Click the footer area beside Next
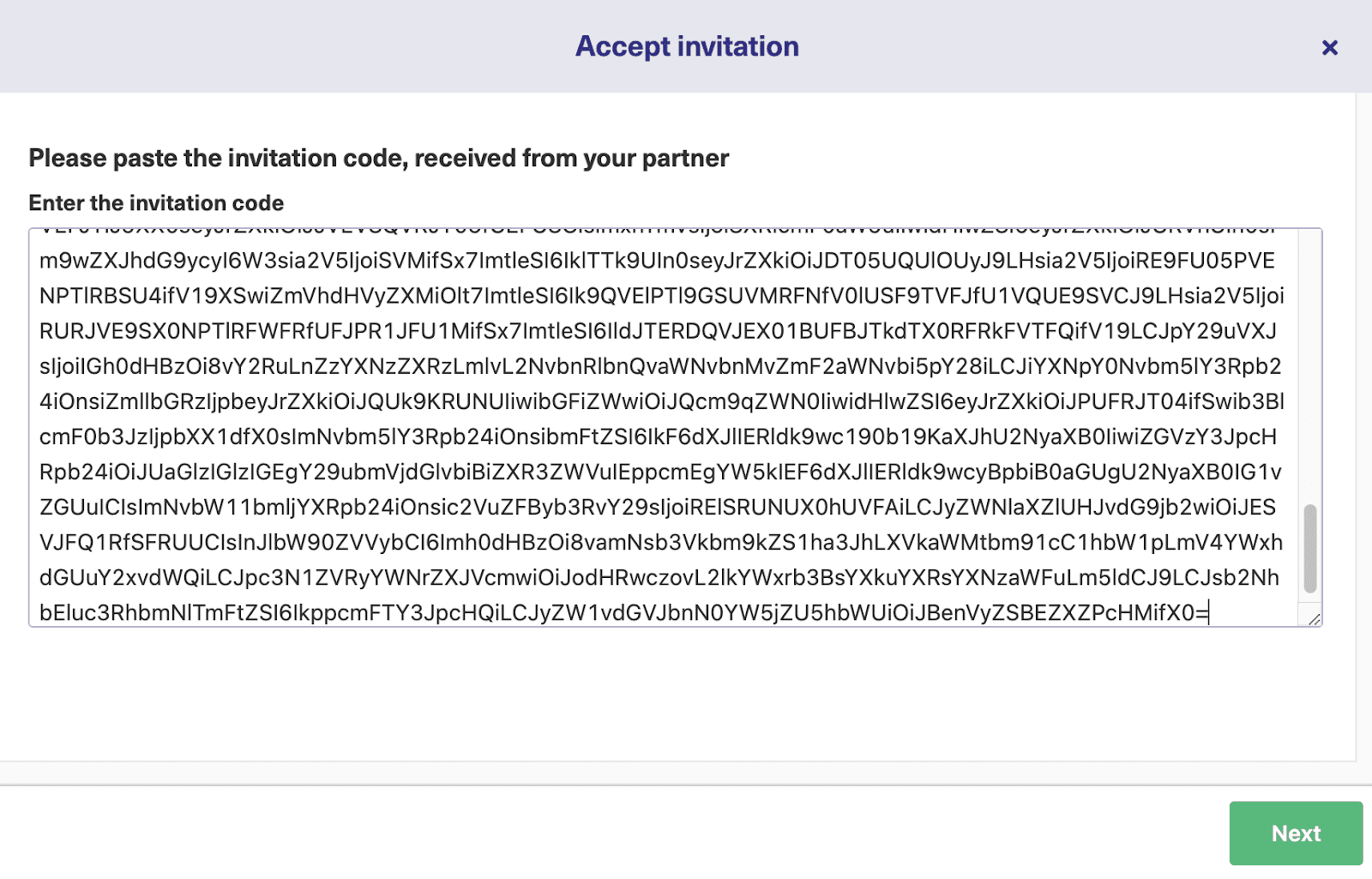This screenshot has height=879, width=1372. 600,833
